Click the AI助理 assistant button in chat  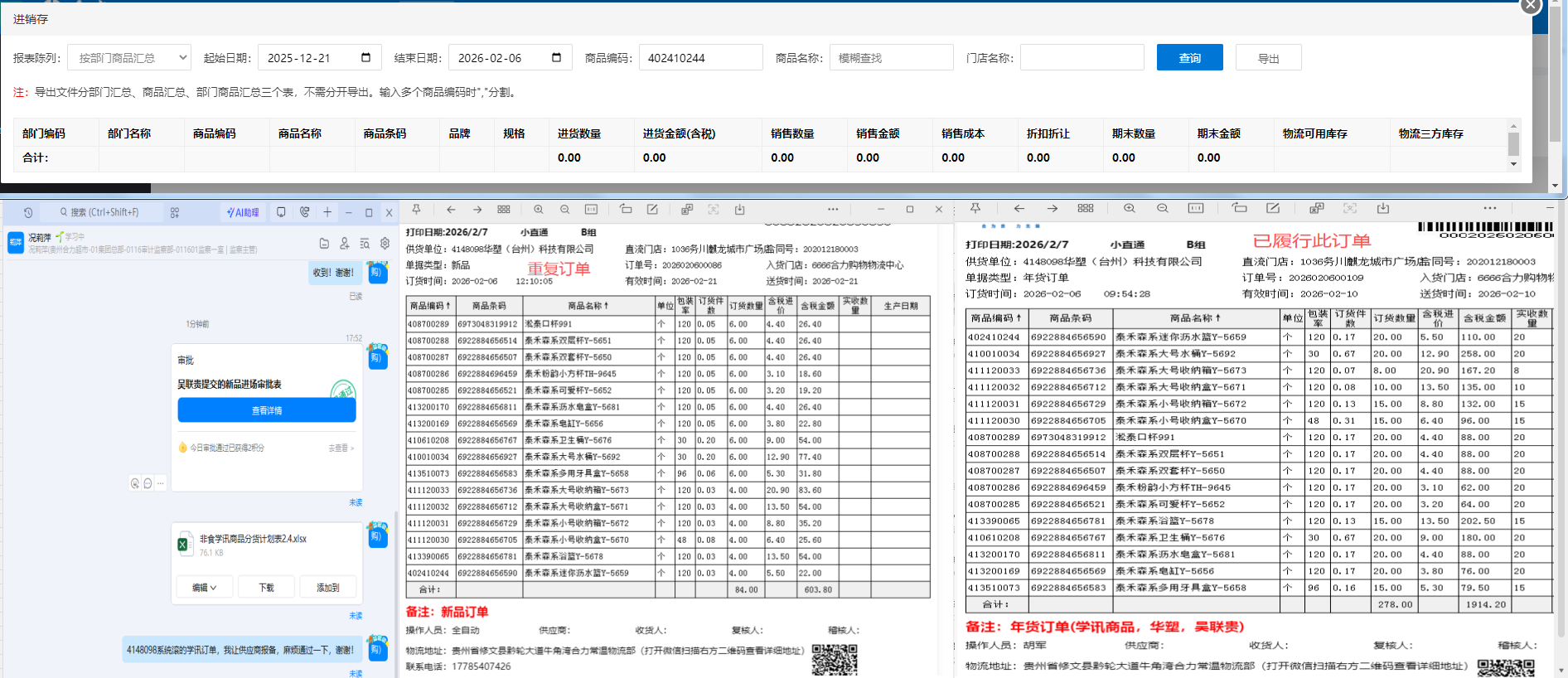(243, 212)
